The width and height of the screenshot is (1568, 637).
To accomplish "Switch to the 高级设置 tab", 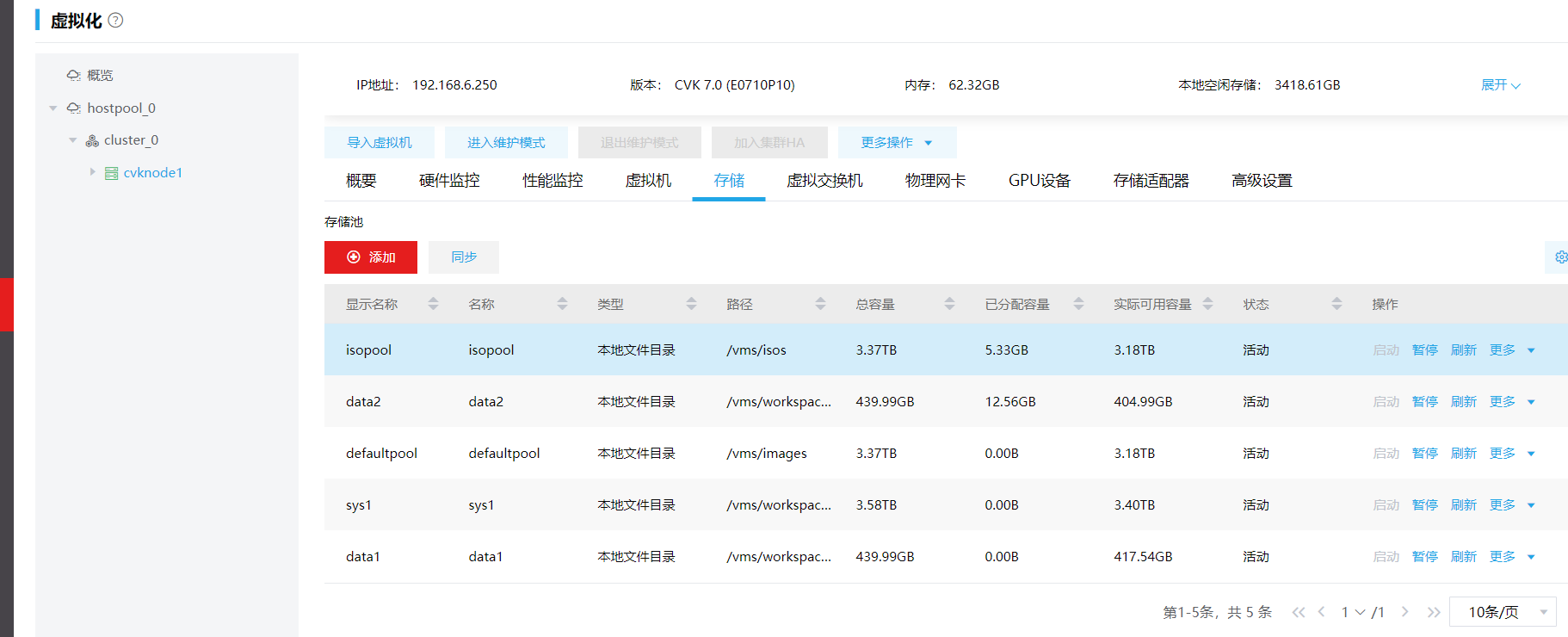I will (1262, 181).
